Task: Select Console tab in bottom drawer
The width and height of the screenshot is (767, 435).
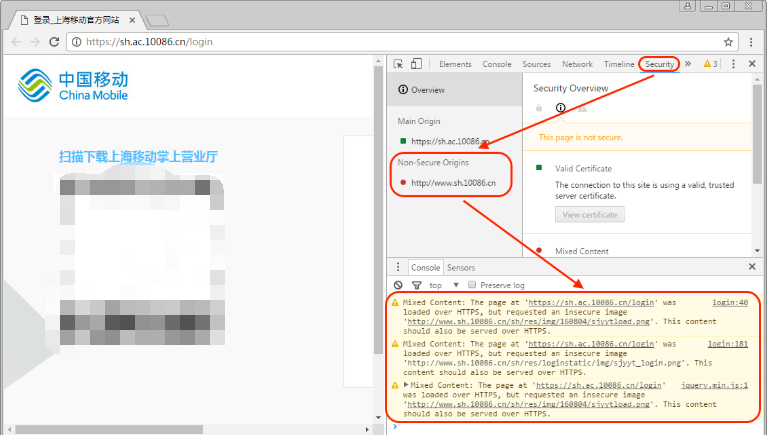Action: [425, 268]
